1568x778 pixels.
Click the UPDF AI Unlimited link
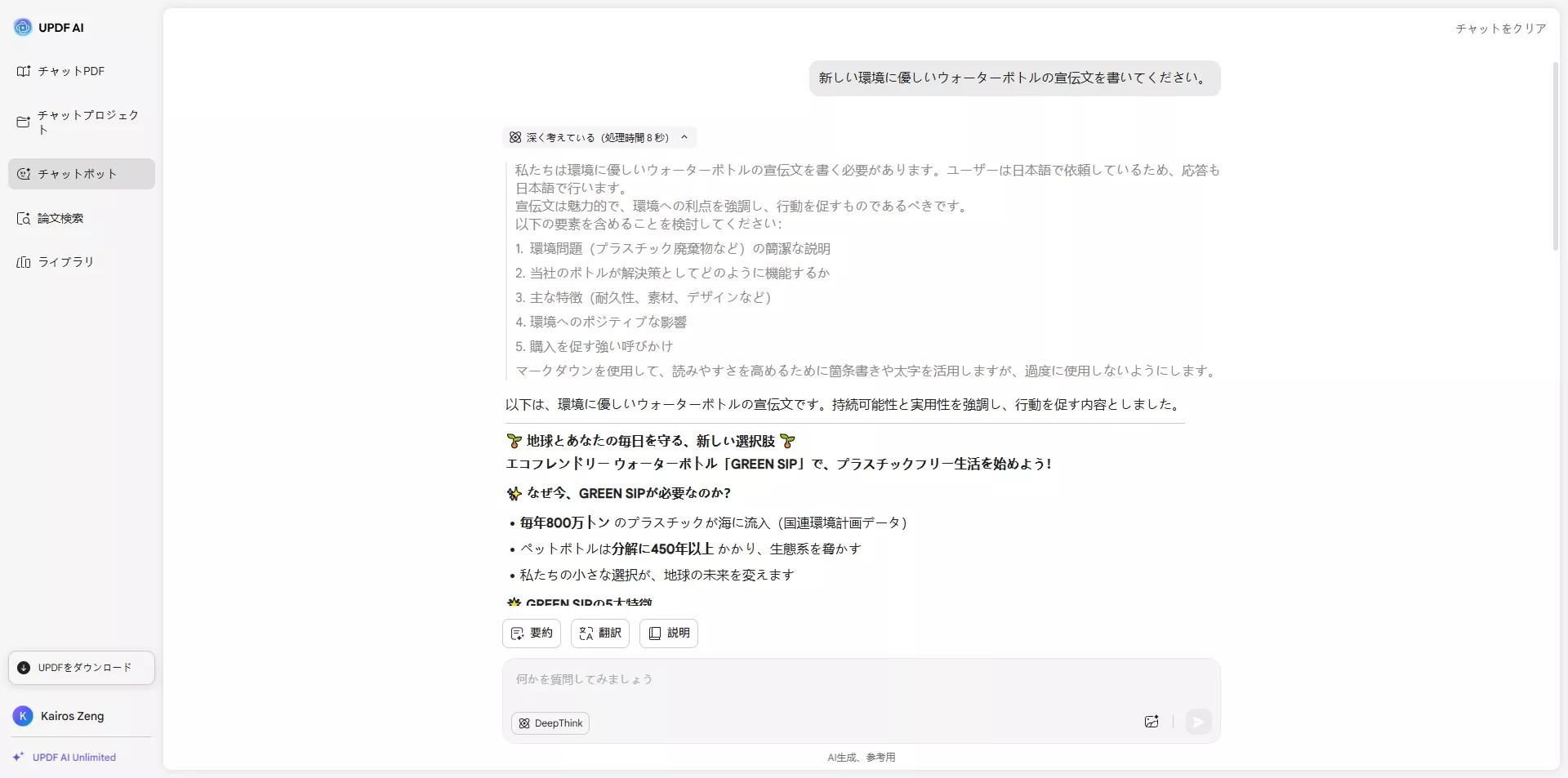click(74, 758)
